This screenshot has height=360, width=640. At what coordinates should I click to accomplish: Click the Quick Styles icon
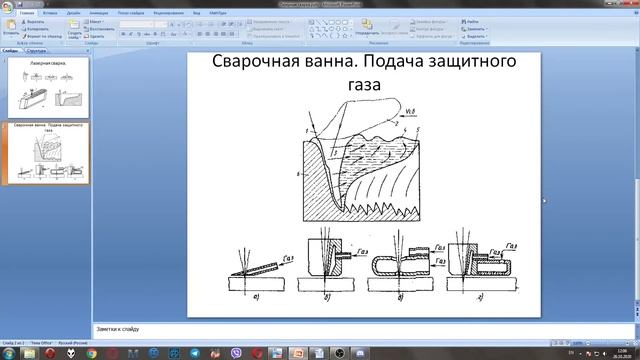394,28
